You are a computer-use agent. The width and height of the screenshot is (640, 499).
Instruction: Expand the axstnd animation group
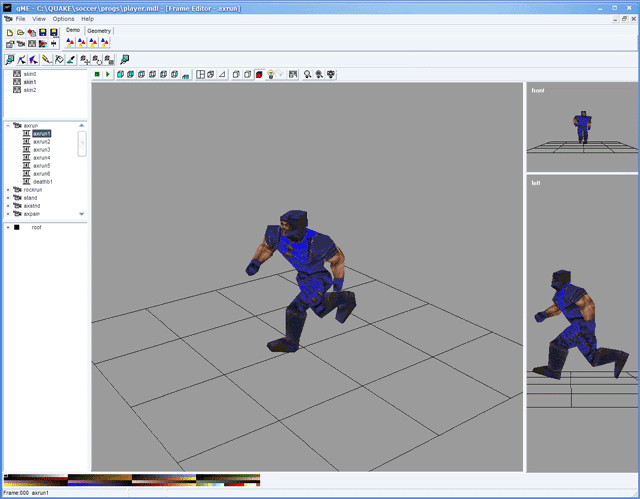8,206
